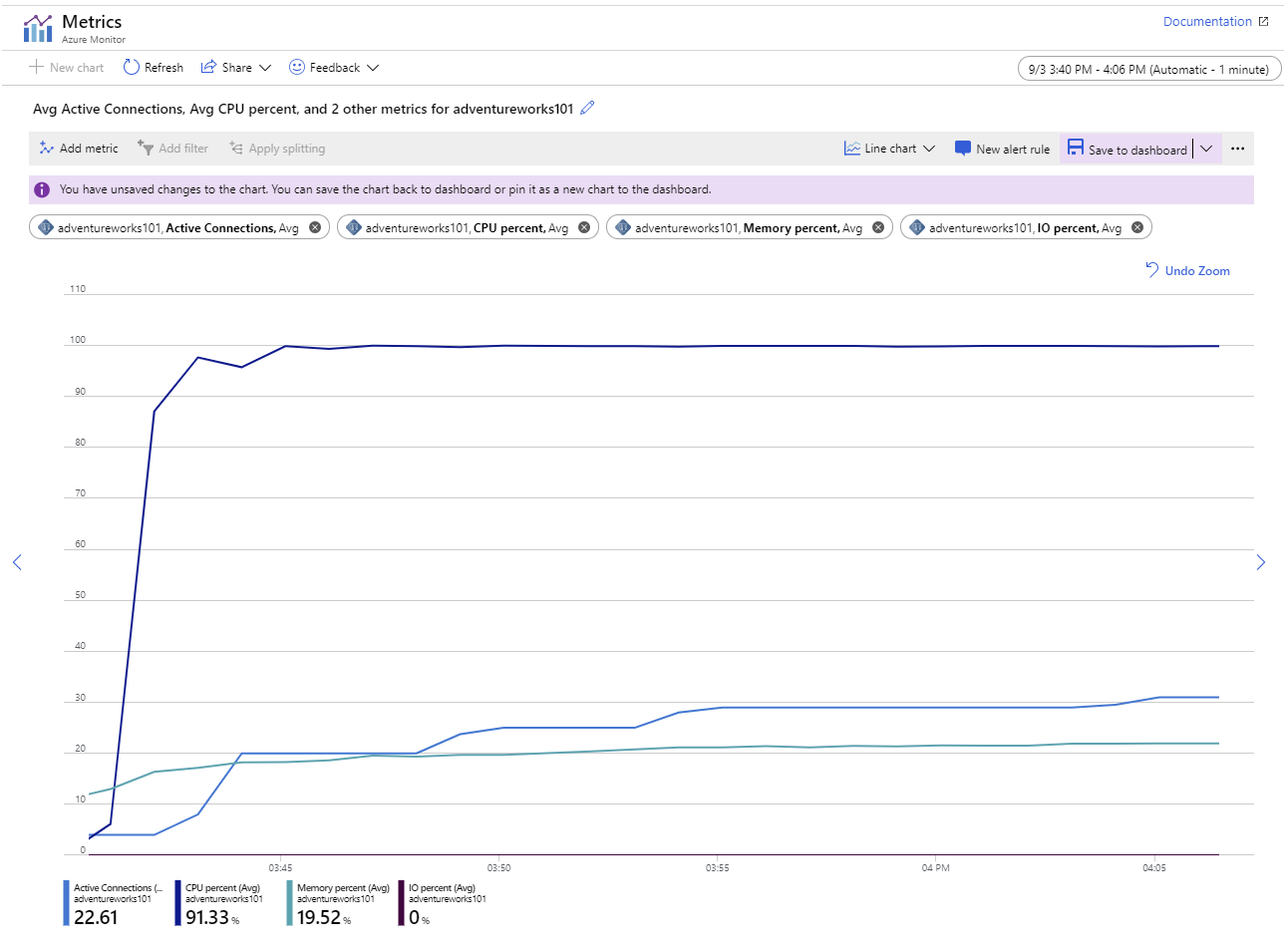Click the Save to dashboard disk icon

1076,148
